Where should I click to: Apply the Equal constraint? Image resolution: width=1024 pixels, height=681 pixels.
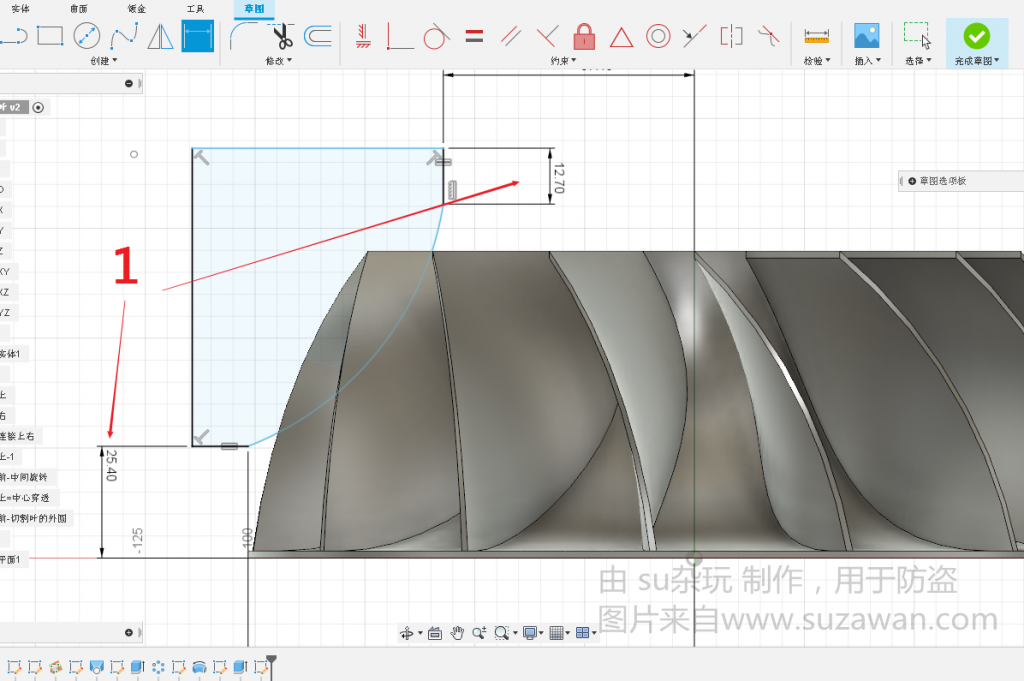[x=474, y=36]
